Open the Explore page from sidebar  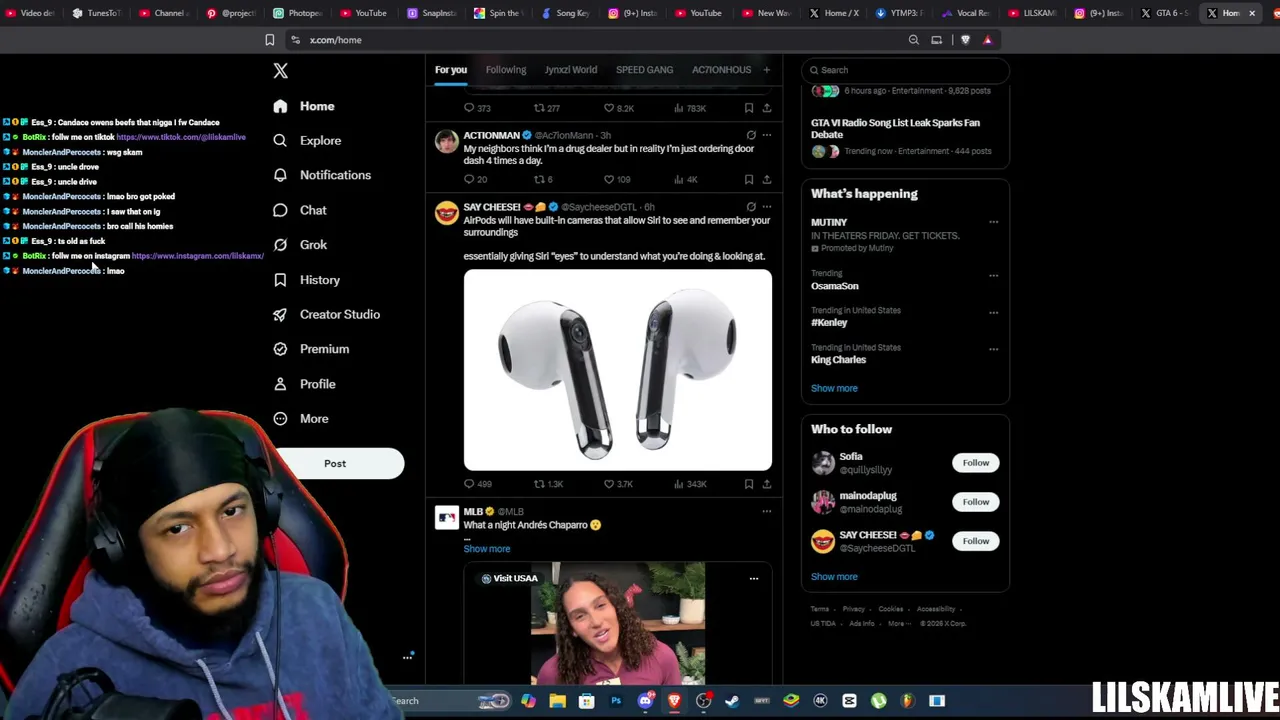pyautogui.click(x=308, y=140)
